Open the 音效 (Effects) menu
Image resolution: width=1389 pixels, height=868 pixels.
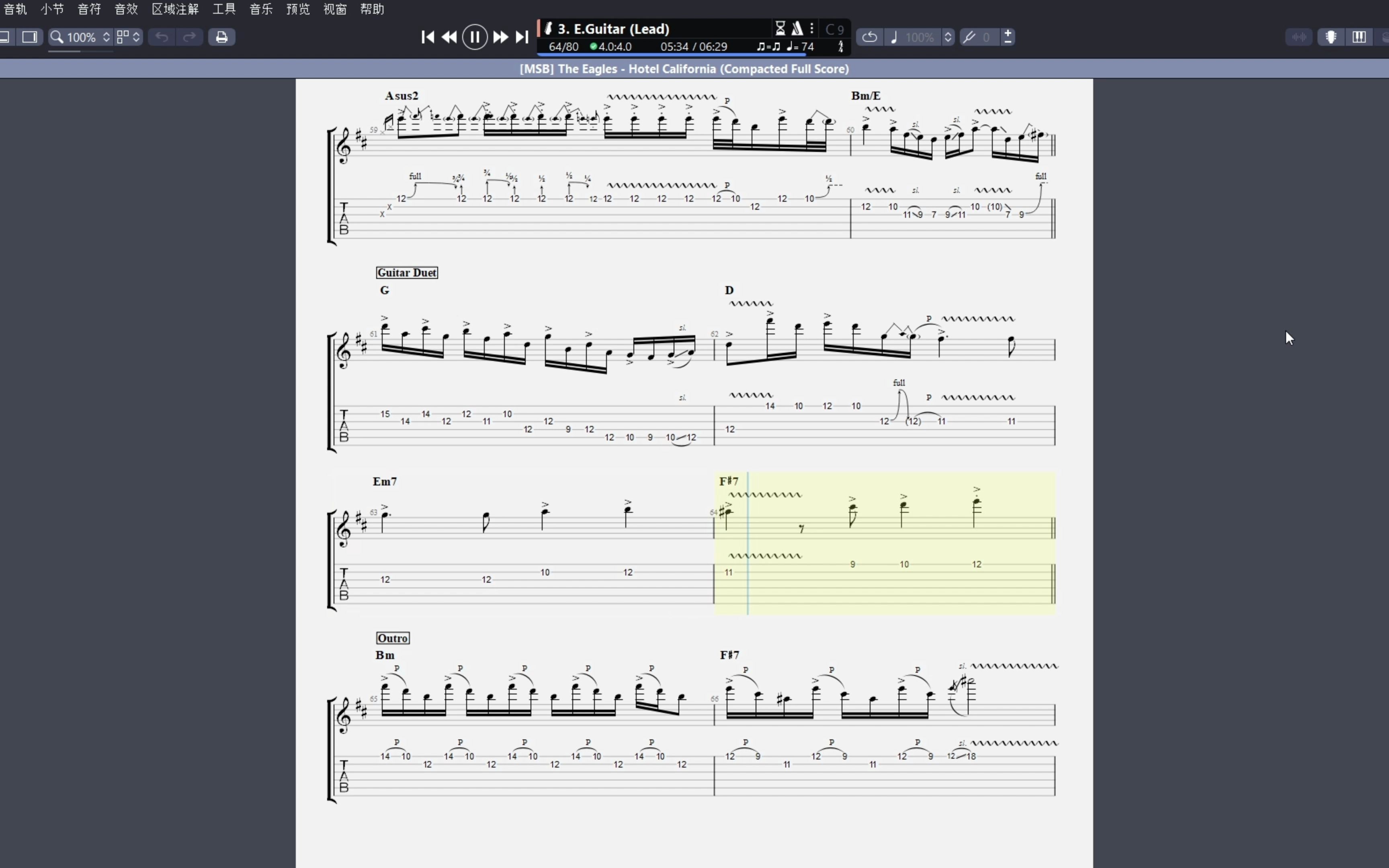click(x=126, y=9)
